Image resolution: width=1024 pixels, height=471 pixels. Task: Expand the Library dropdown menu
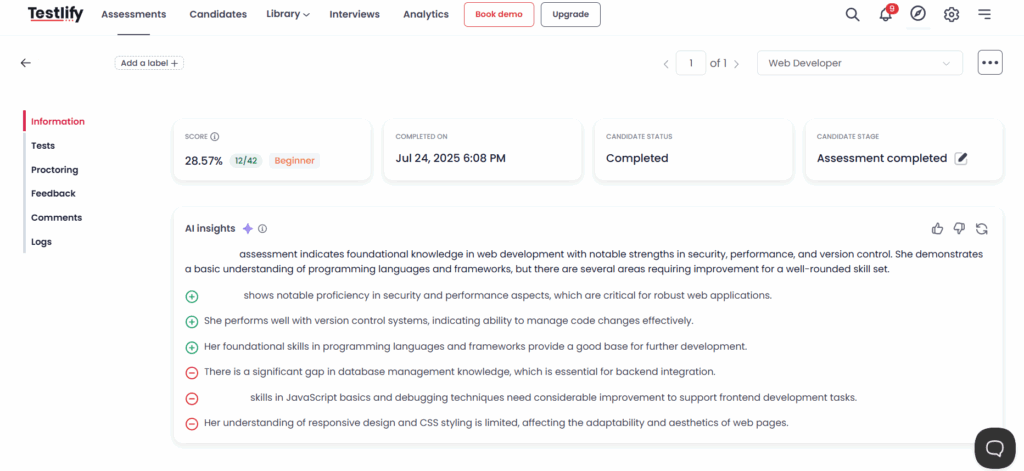click(288, 14)
